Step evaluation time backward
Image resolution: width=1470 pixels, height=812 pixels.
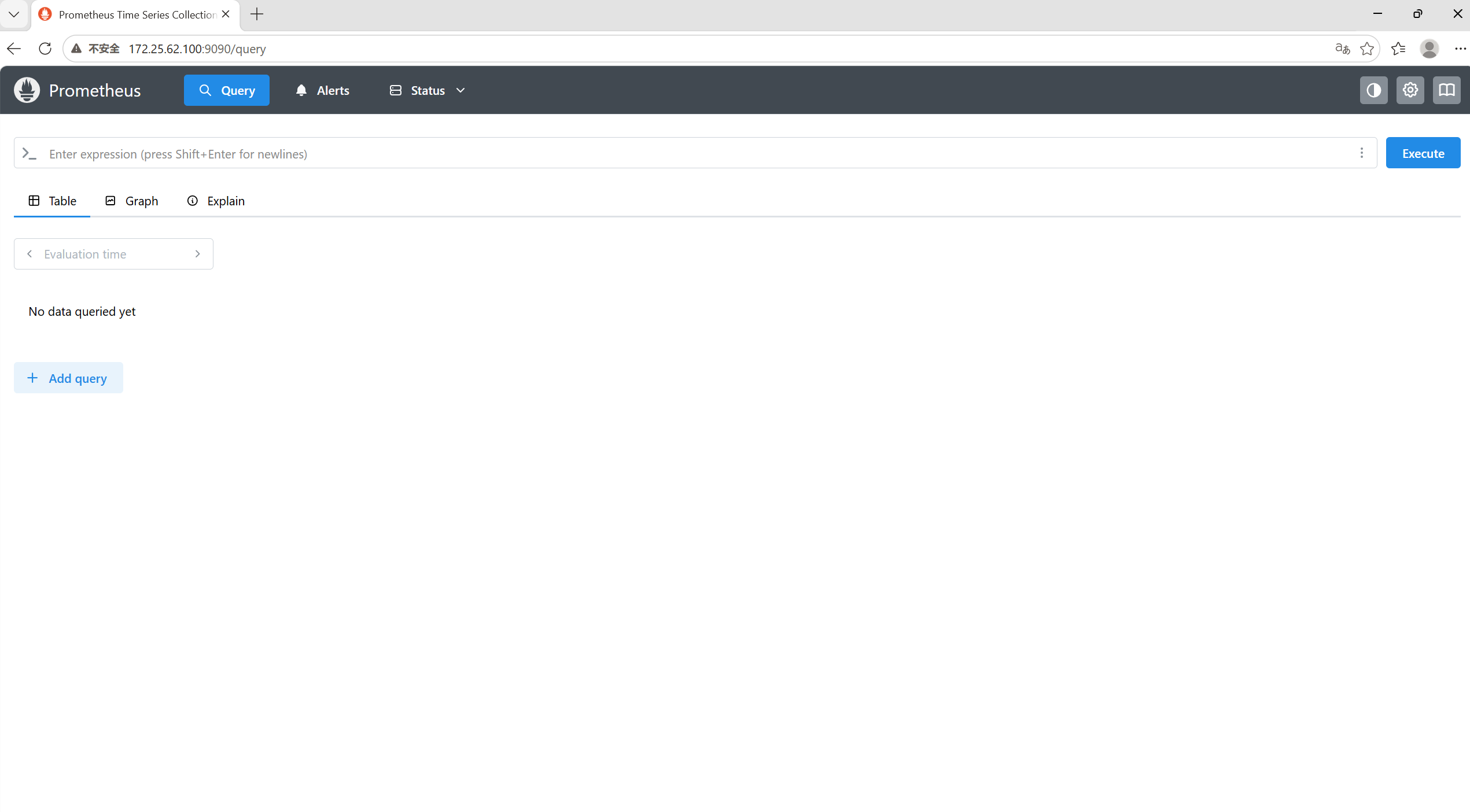click(x=30, y=254)
